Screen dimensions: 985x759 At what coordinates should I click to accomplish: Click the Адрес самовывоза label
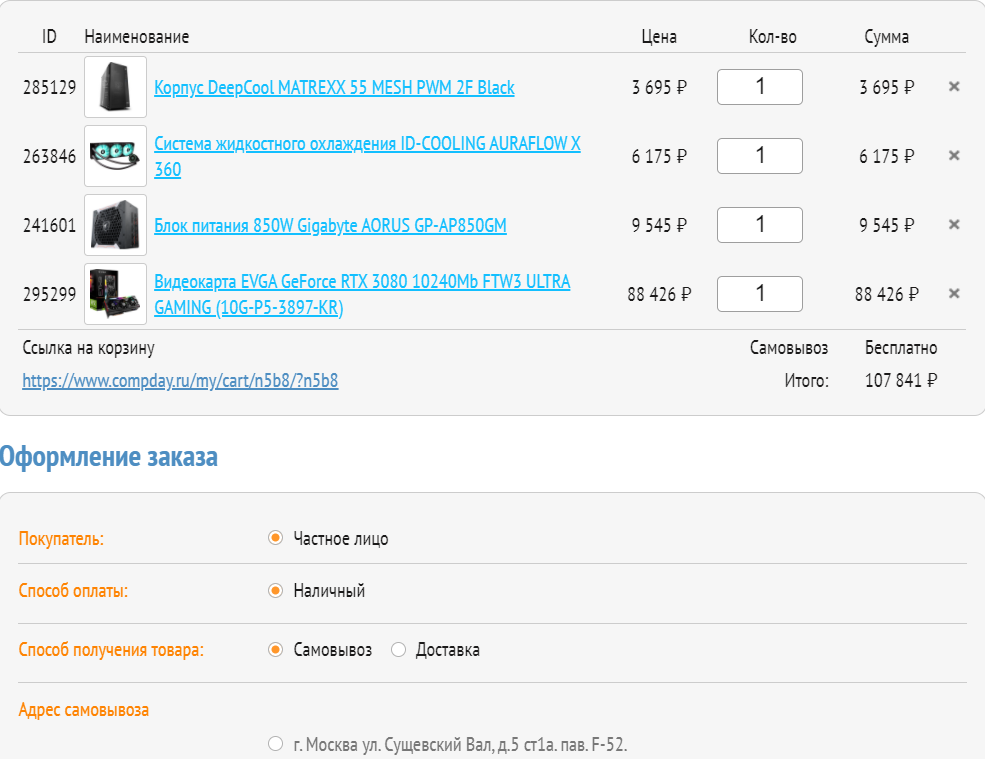[84, 711]
